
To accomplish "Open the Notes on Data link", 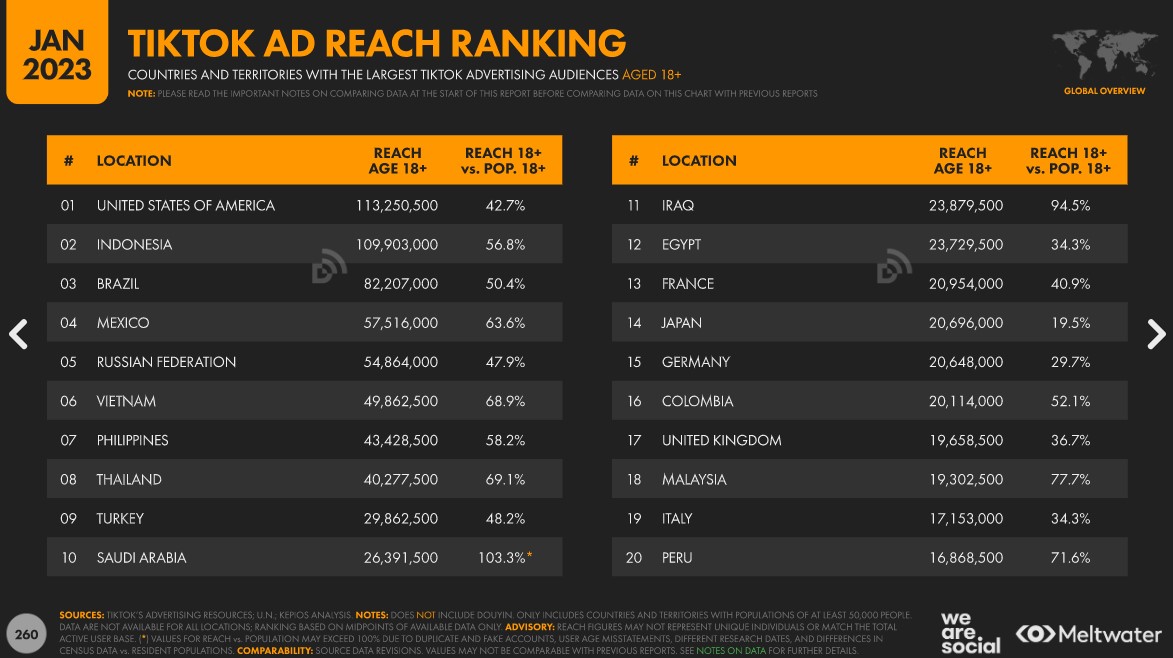I will tap(731, 651).
